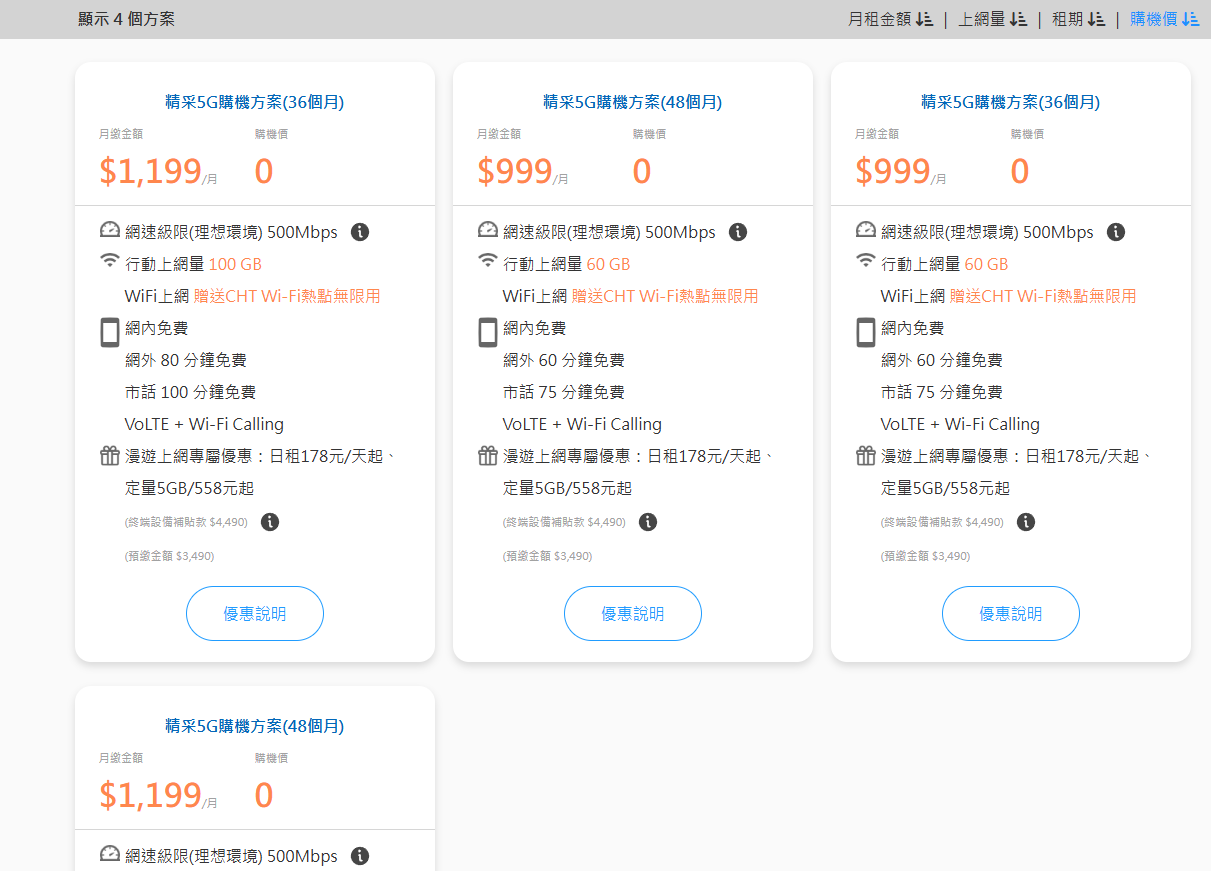Viewport: 1211px width, 871px height.
Task: Sort plans by 上網量
Action: (992, 19)
